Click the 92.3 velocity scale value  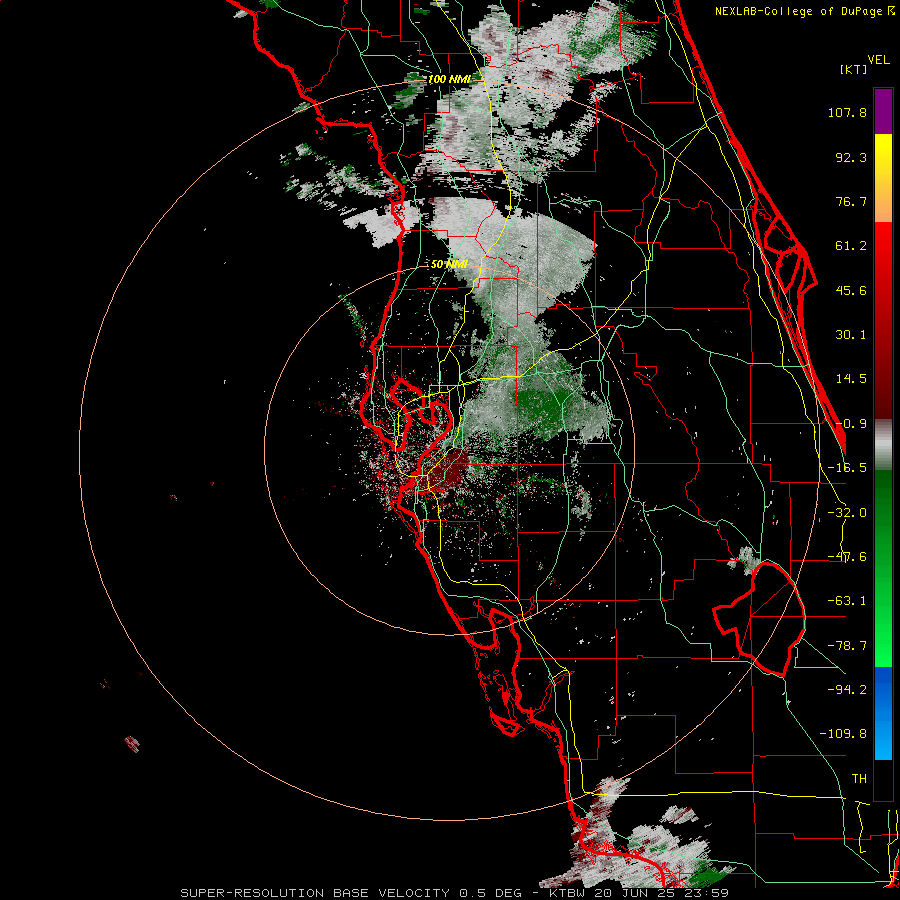tap(851, 157)
